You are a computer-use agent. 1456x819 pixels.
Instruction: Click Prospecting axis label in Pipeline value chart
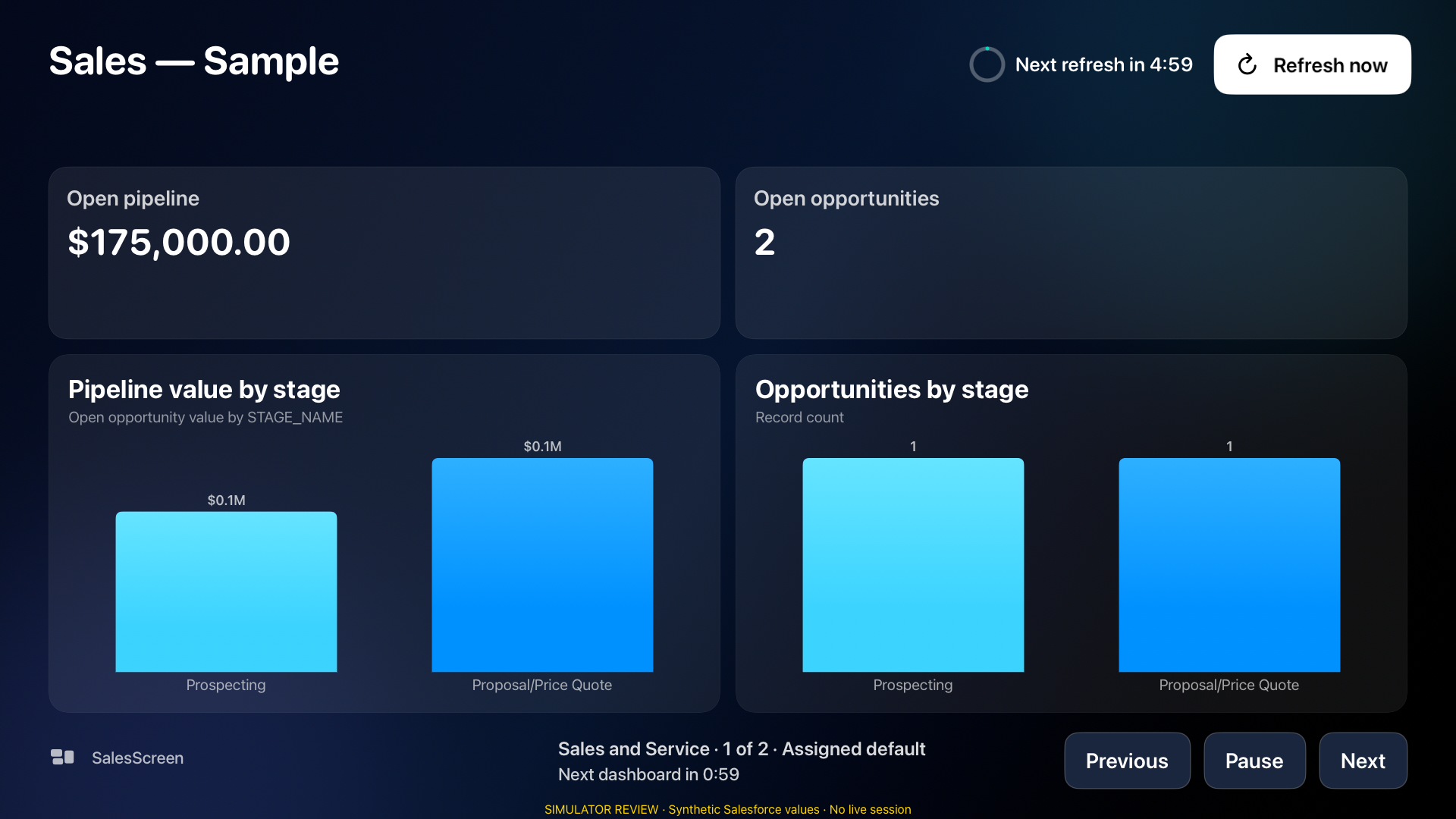click(x=226, y=685)
